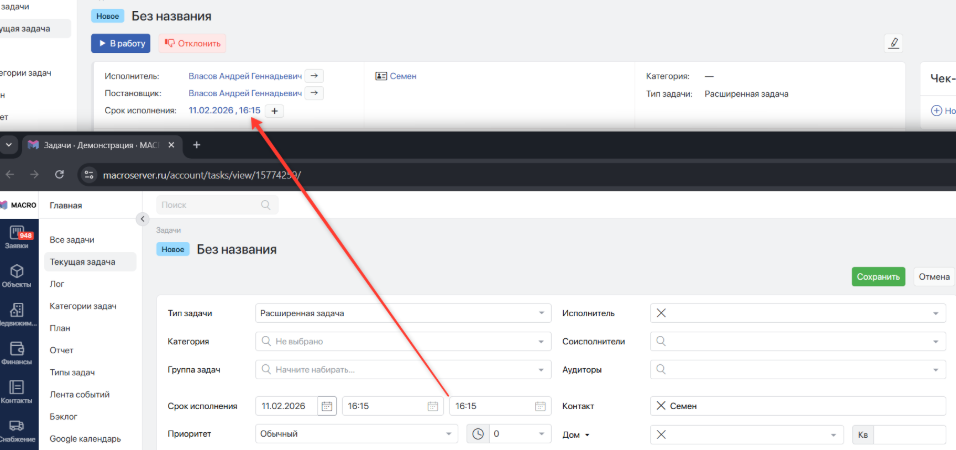Click the browser reload icon
The image size is (956, 450).
[59, 174]
